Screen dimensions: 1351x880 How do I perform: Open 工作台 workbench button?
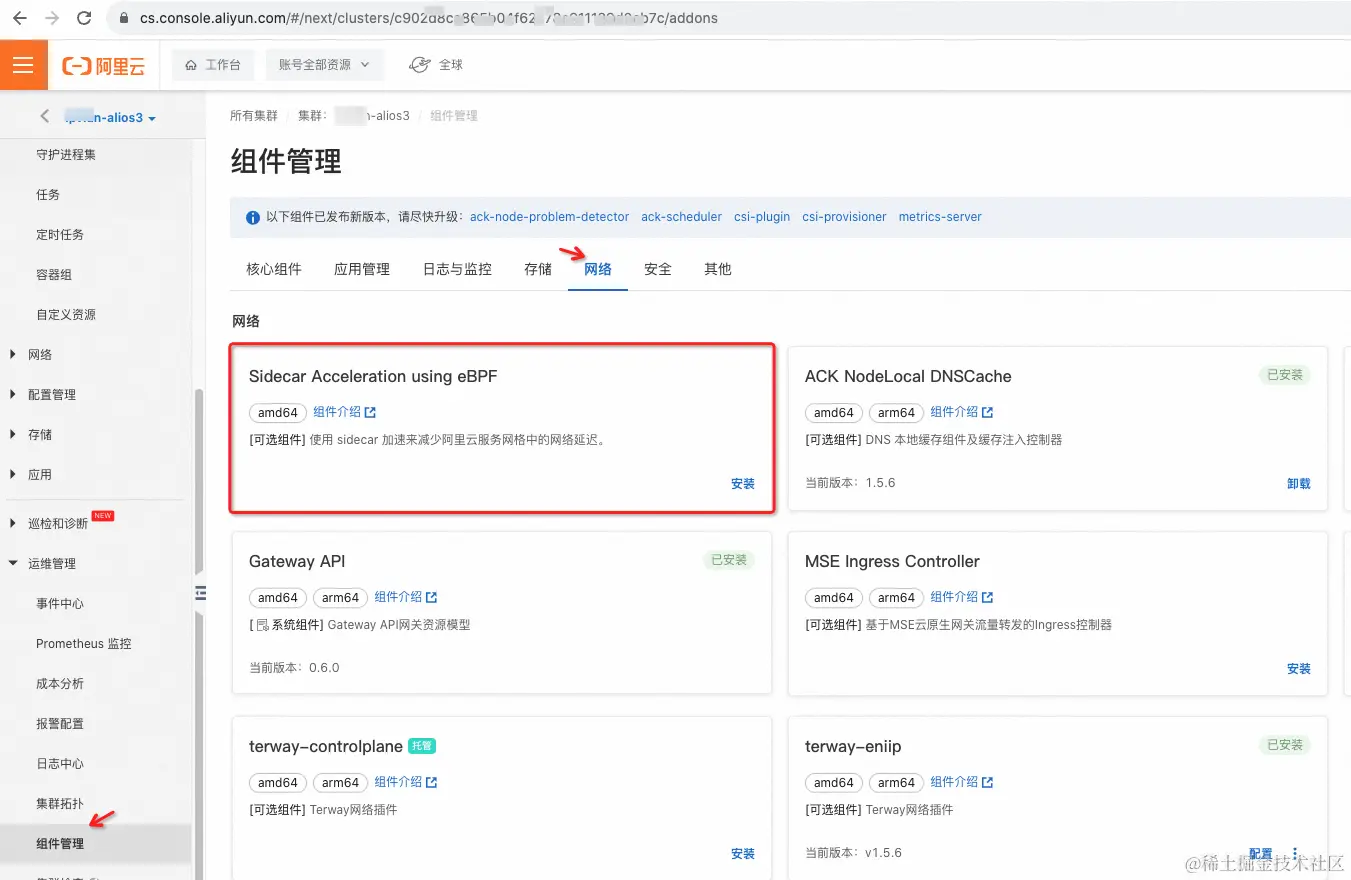(x=213, y=65)
